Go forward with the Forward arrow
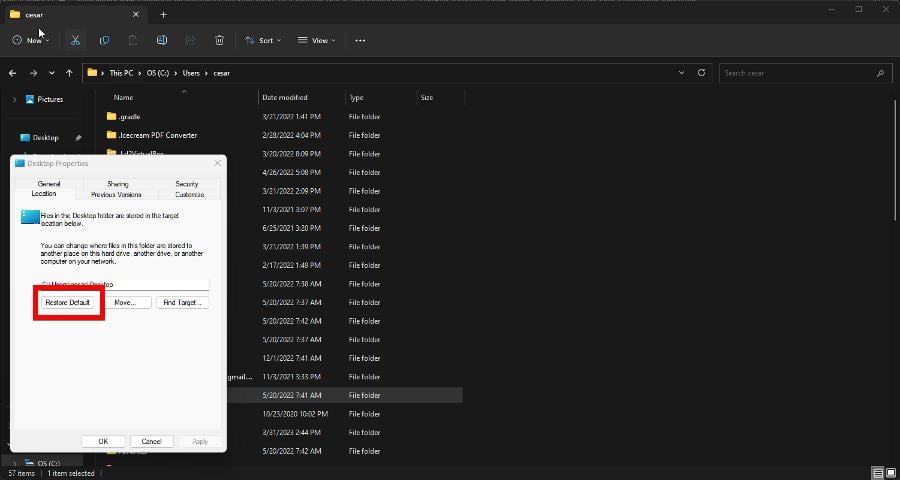Screen dimensions: 900x480 click(x=33, y=73)
